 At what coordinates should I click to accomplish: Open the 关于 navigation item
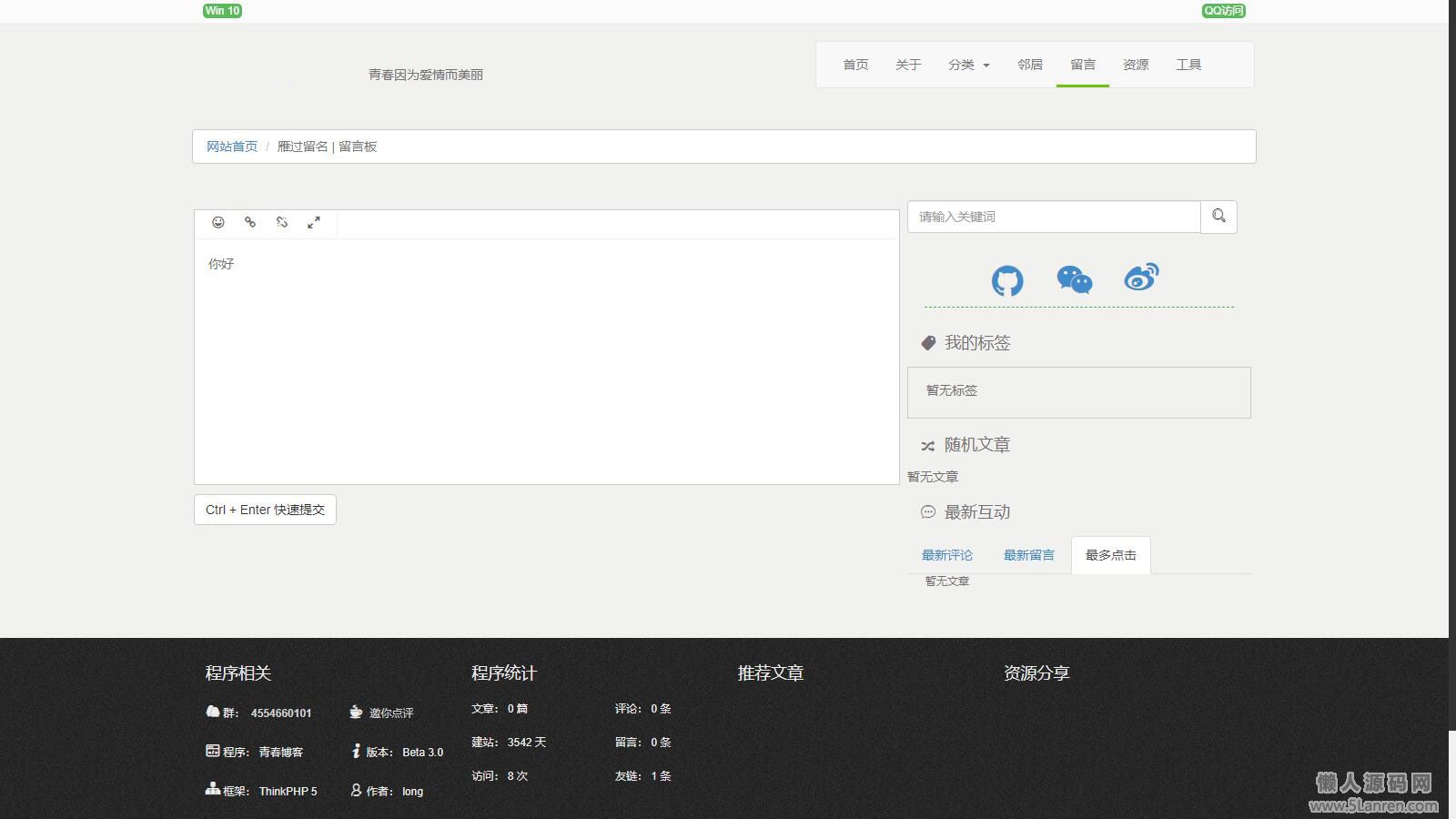coord(908,65)
